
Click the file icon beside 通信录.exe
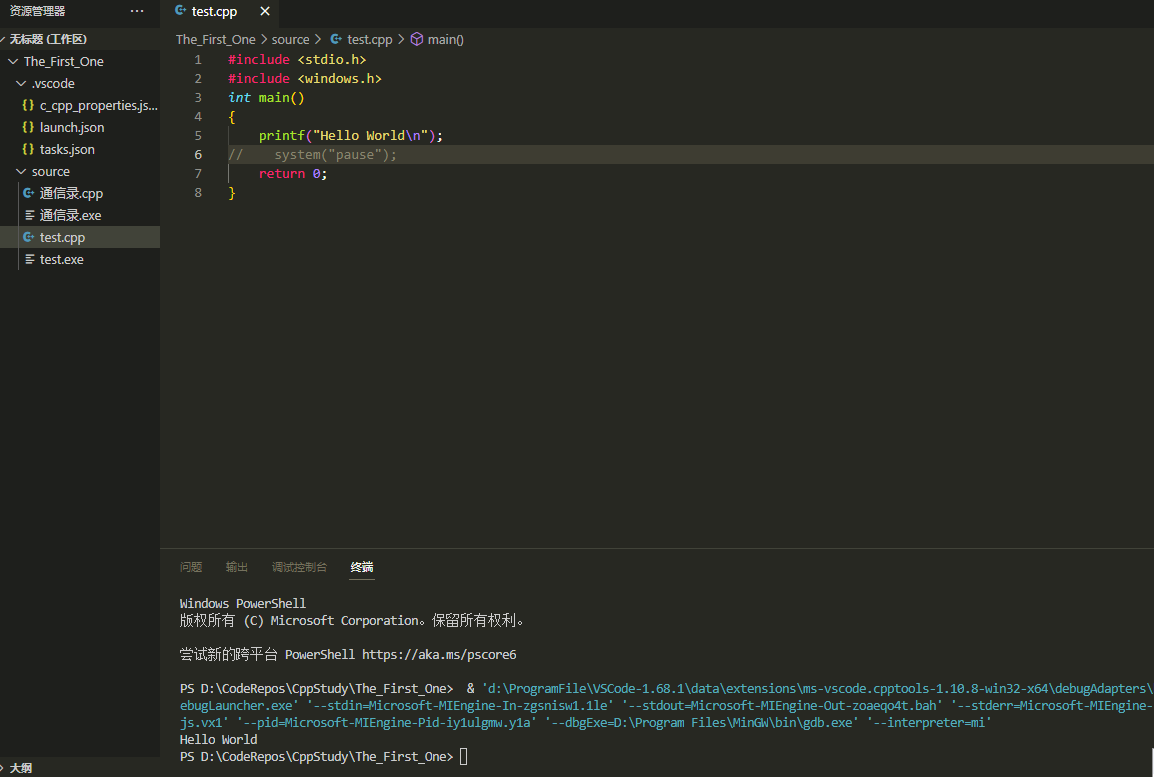click(28, 215)
